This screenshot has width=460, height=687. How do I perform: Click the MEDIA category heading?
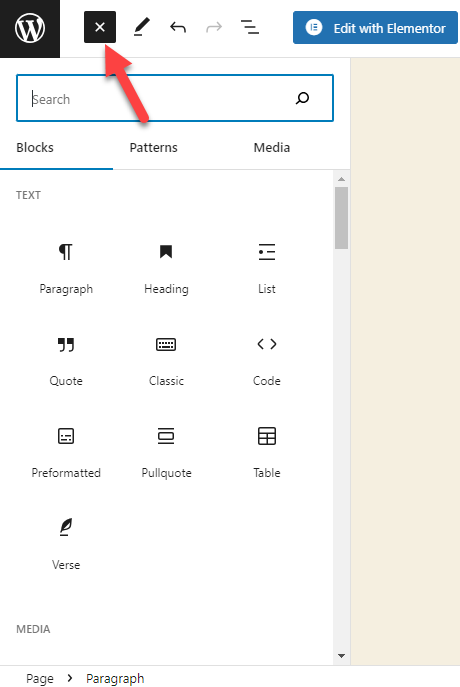click(x=33, y=629)
